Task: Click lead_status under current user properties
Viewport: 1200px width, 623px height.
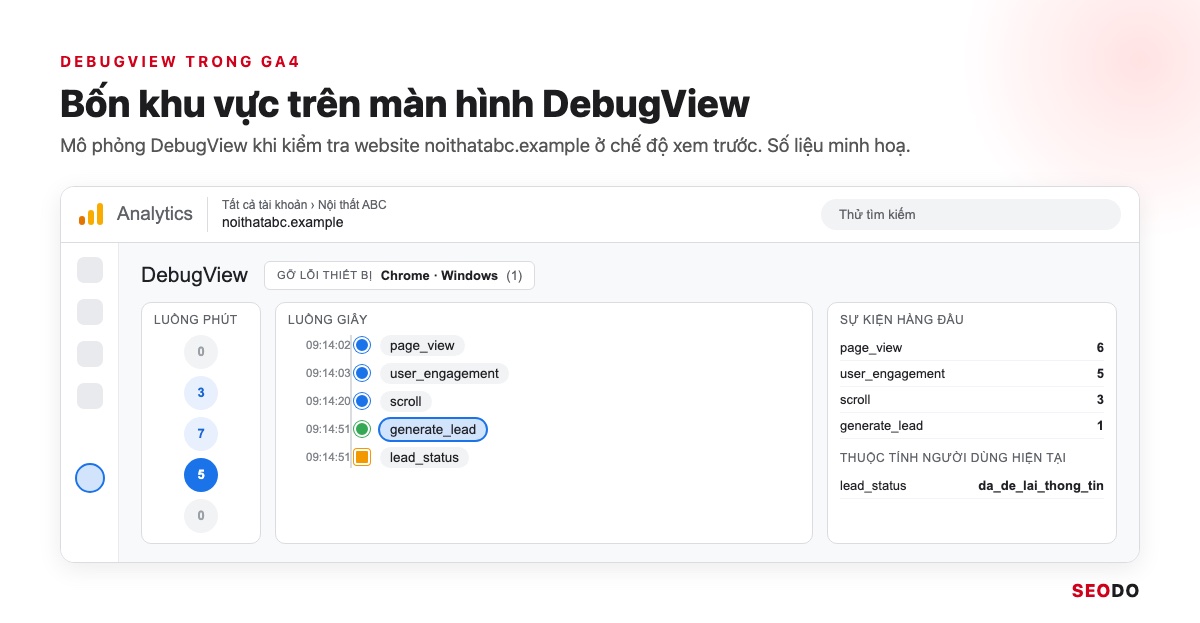Action: 873,486
